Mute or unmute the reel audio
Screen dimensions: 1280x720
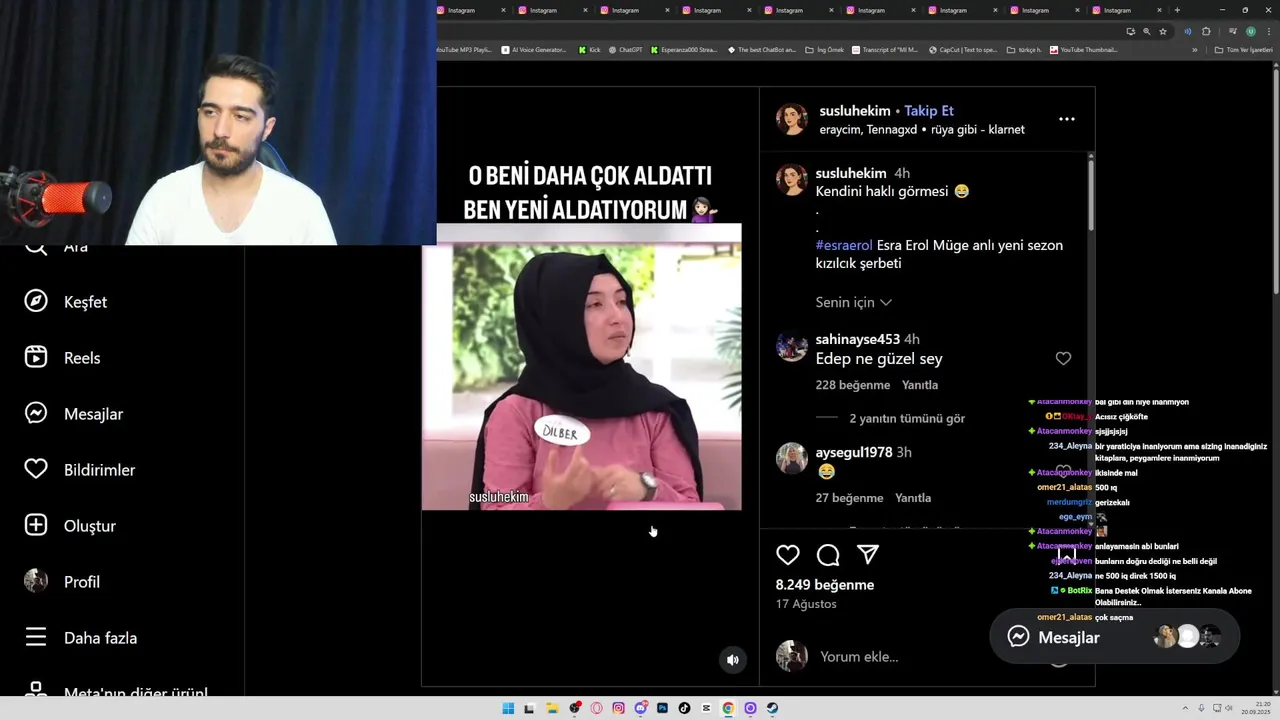733,659
